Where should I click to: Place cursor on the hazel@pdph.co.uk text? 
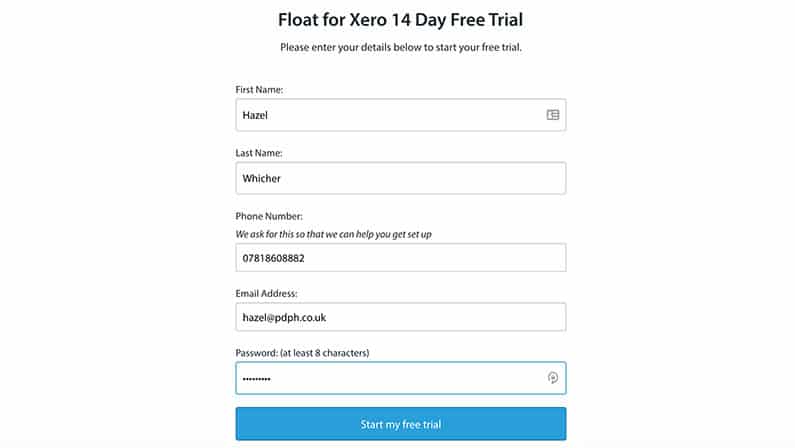pos(284,317)
